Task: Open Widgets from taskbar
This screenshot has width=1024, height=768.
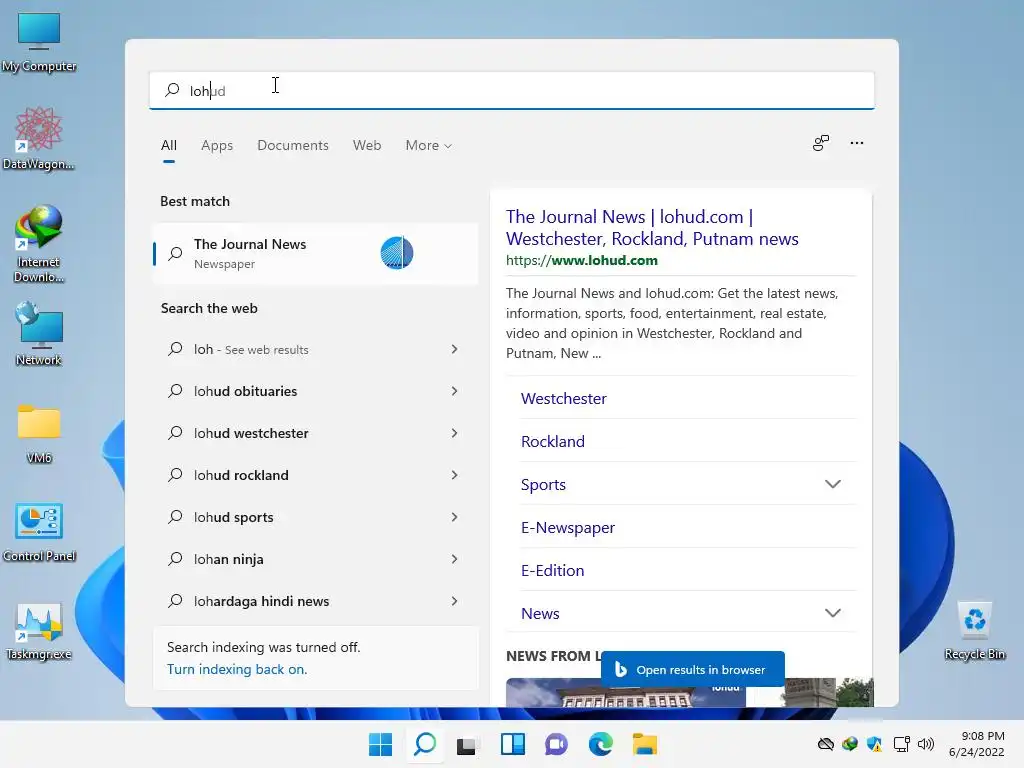Action: (x=513, y=744)
